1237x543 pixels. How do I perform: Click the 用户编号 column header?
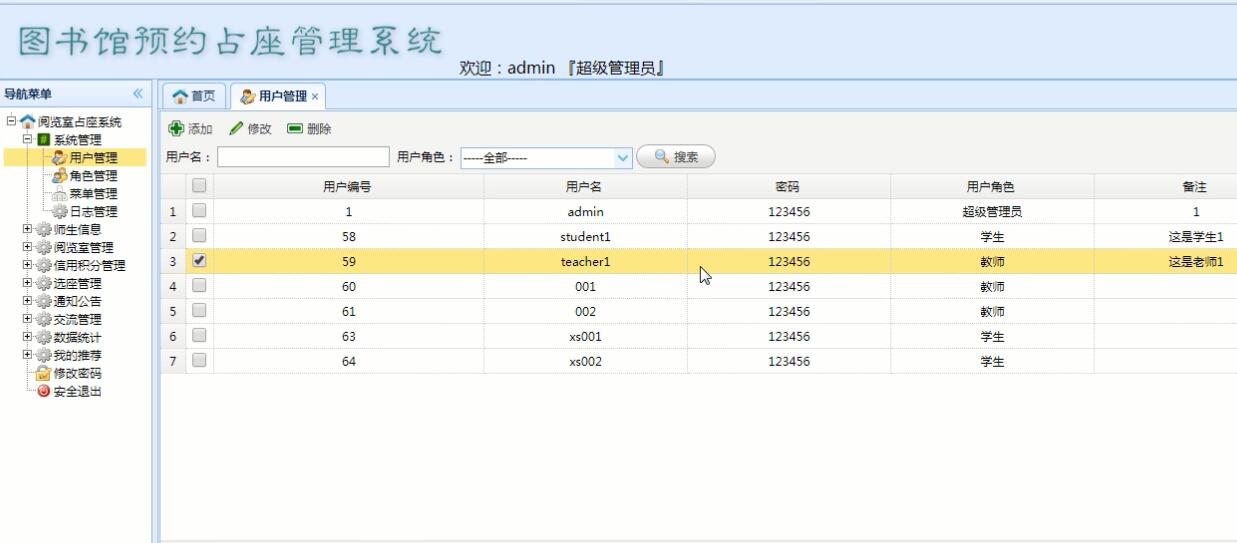pos(349,186)
